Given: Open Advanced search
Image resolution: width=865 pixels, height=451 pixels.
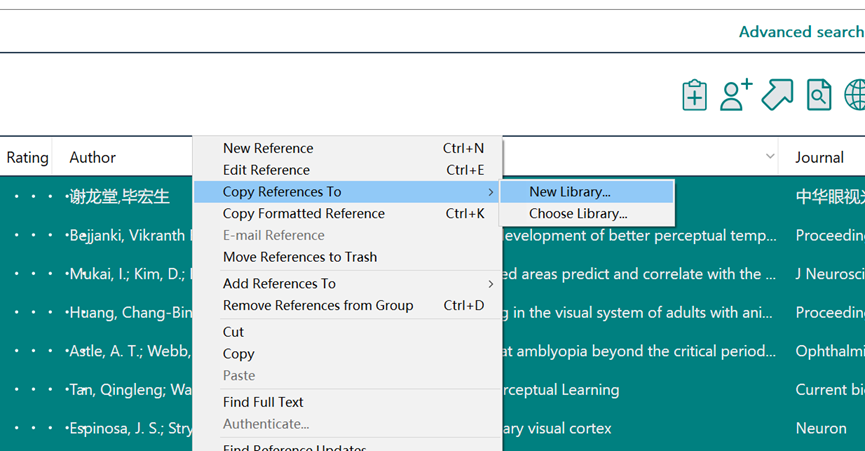Looking at the screenshot, I should tap(802, 32).
